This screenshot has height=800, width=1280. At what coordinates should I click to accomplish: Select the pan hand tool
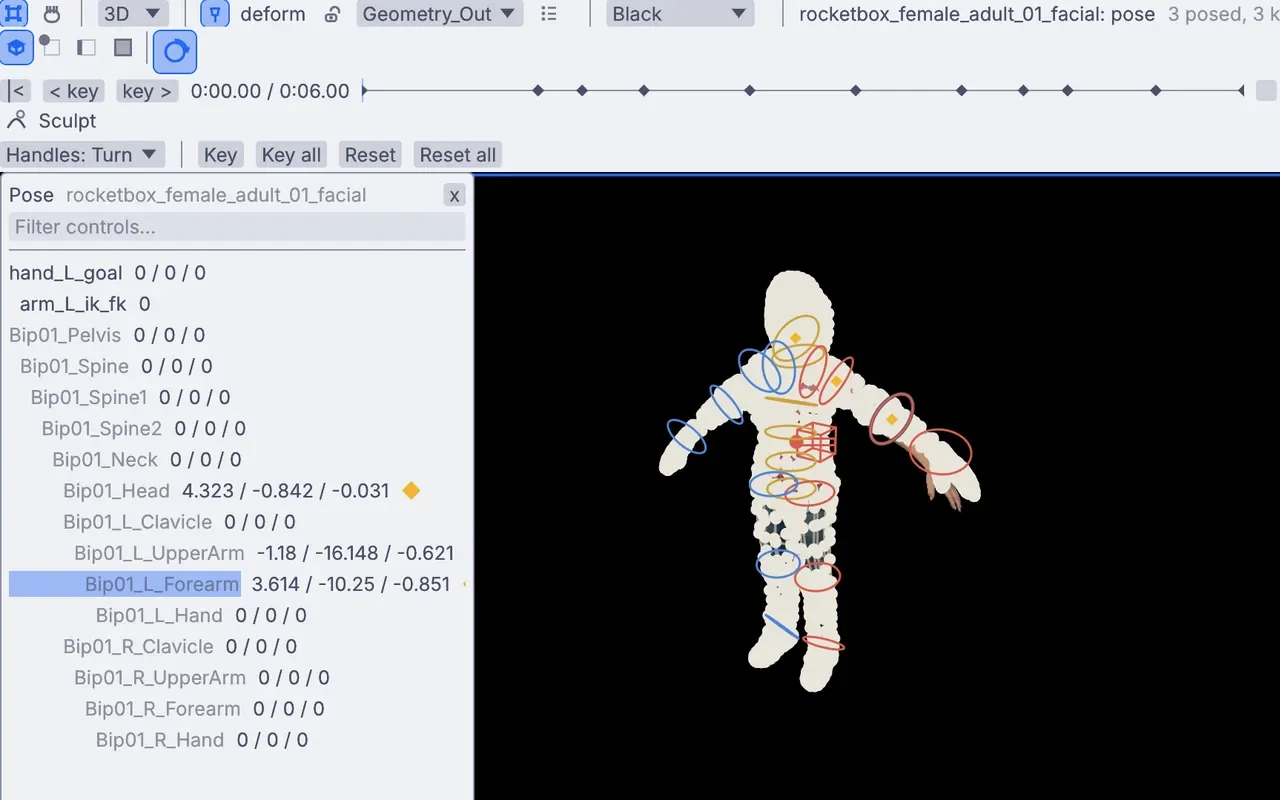pyautogui.click(x=51, y=14)
